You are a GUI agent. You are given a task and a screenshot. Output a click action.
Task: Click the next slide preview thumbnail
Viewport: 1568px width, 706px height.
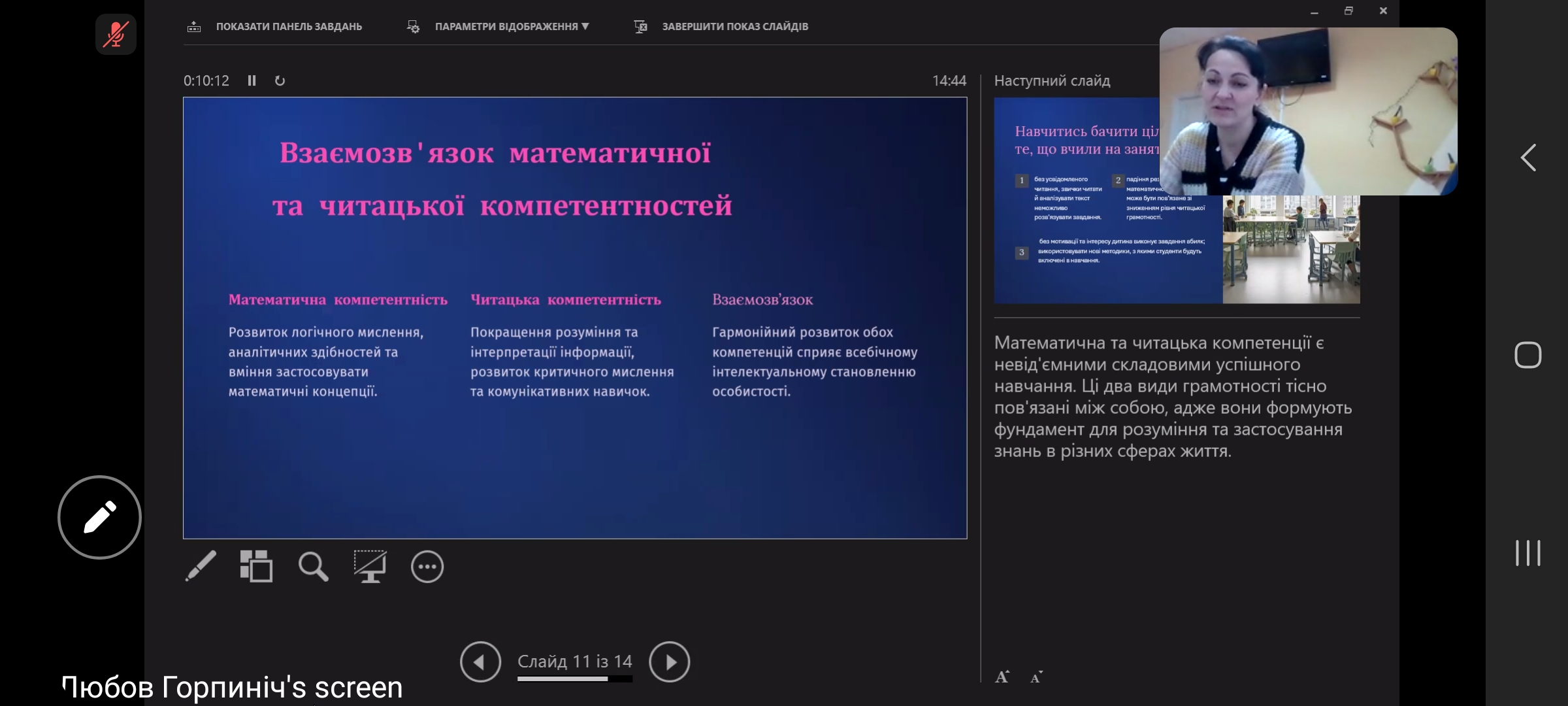tap(1177, 200)
